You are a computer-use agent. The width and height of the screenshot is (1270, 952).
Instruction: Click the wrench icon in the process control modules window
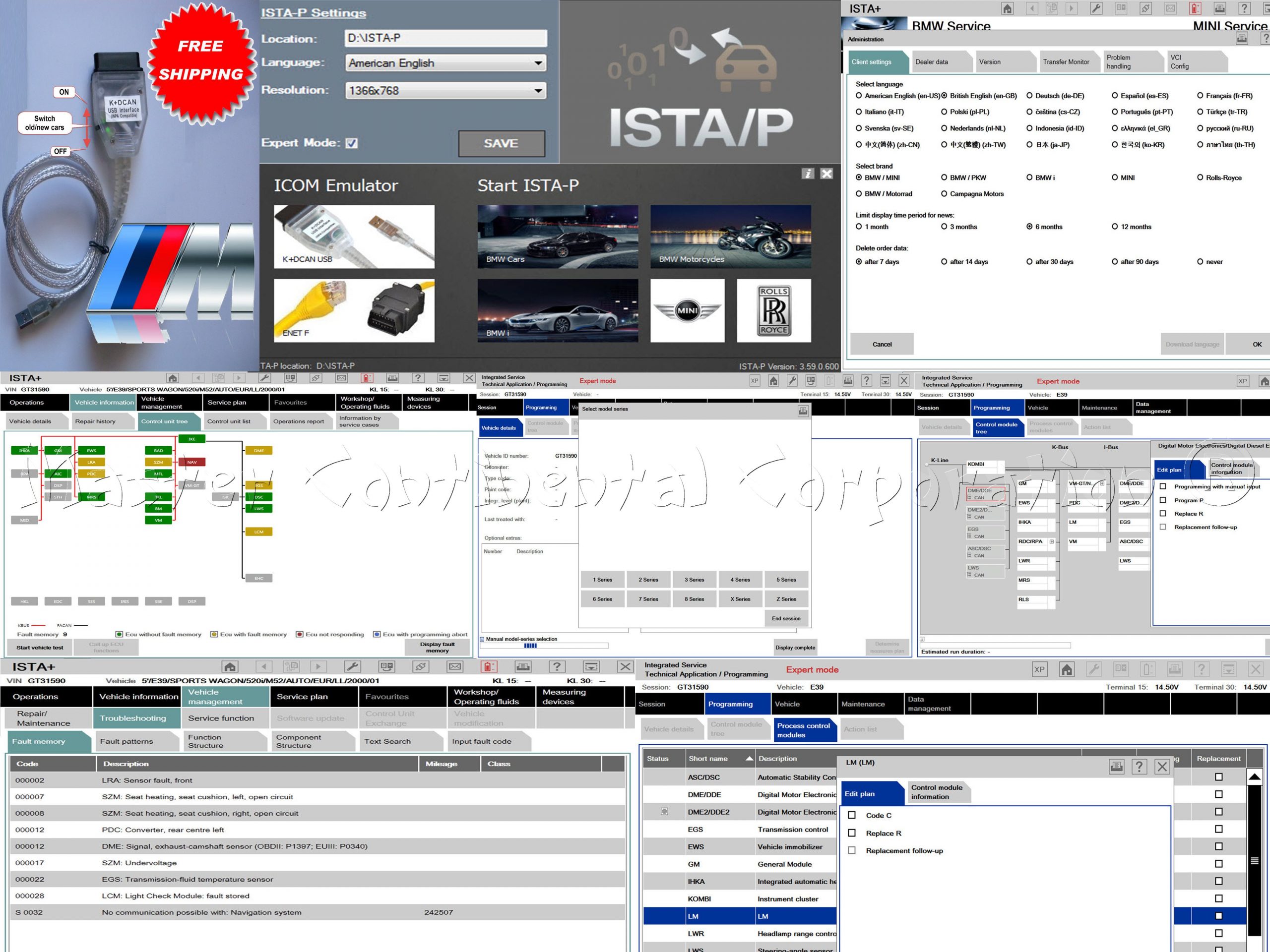point(1094,669)
